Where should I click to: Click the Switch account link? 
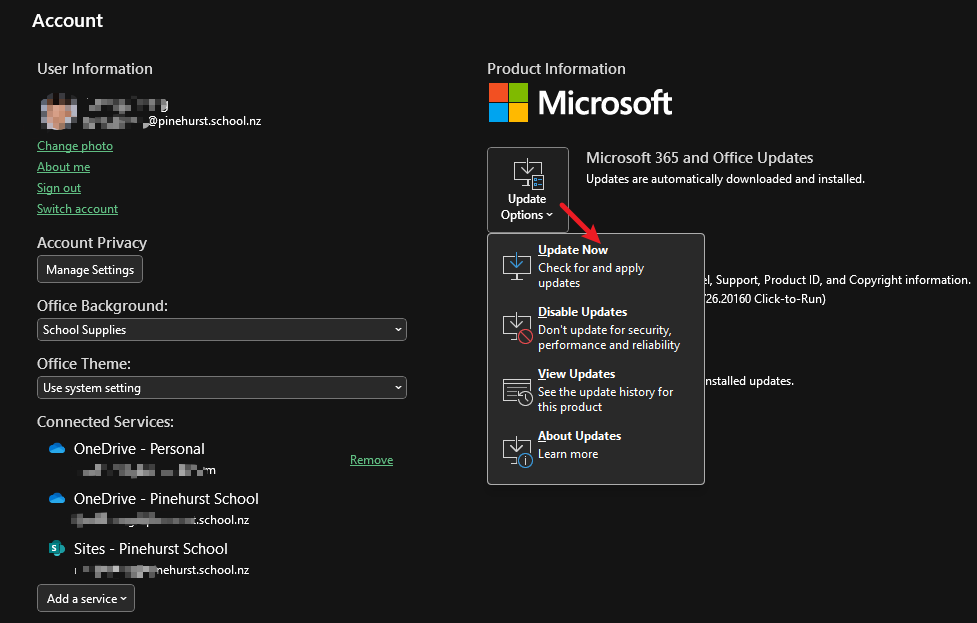pyautogui.click(x=77, y=209)
